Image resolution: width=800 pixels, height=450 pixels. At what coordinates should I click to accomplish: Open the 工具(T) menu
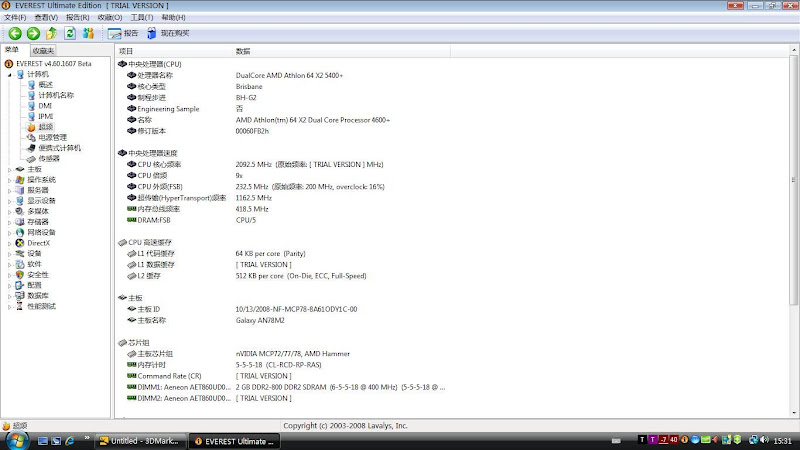pos(141,17)
